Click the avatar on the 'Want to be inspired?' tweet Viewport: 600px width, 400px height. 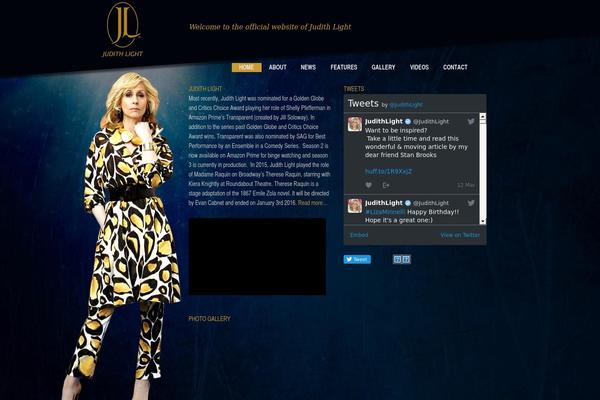pos(355,124)
